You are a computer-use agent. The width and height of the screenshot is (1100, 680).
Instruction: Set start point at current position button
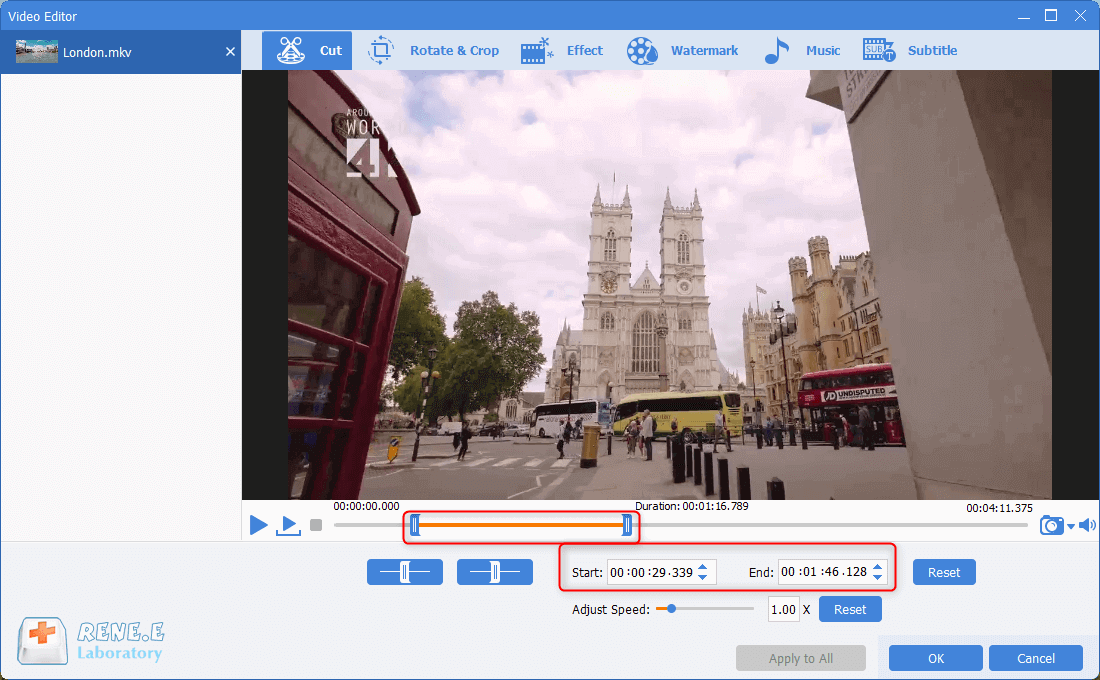click(405, 573)
